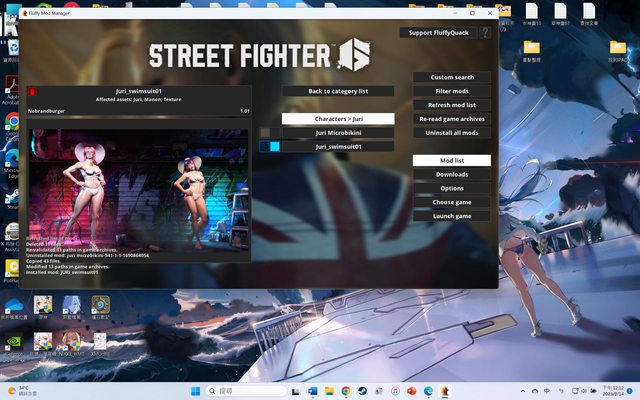Click Uninstall all mods
This screenshot has height=400, width=640.
click(x=452, y=132)
